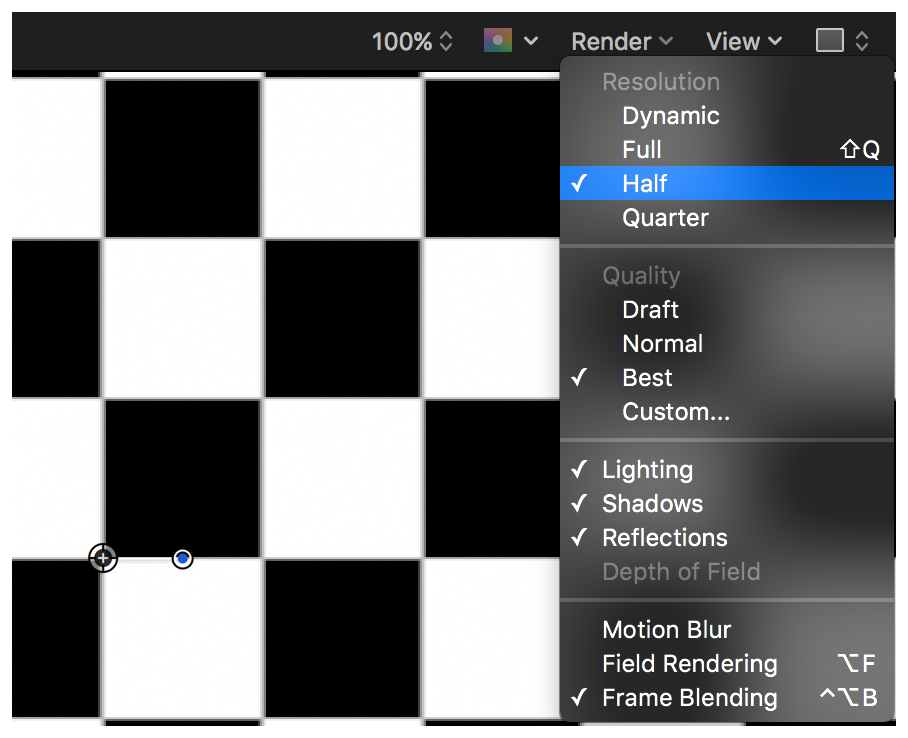The height and width of the screenshot is (738, 908).
Task: Expand the View dropdown menu
Action: [743, 42]
